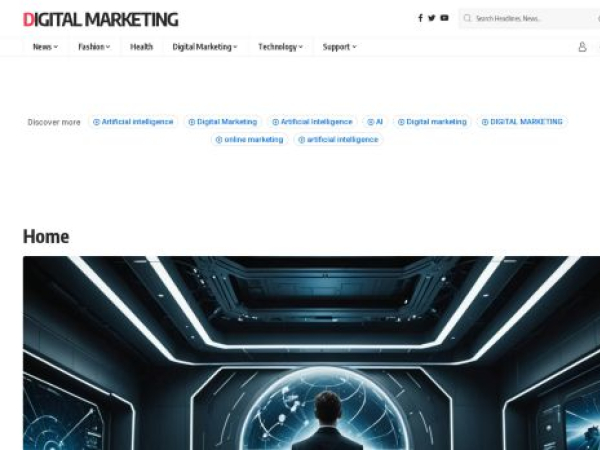This screenshot has width=600, height=450.
Task: Open the Twitter social icon
Action: click(x=432, y=18)
